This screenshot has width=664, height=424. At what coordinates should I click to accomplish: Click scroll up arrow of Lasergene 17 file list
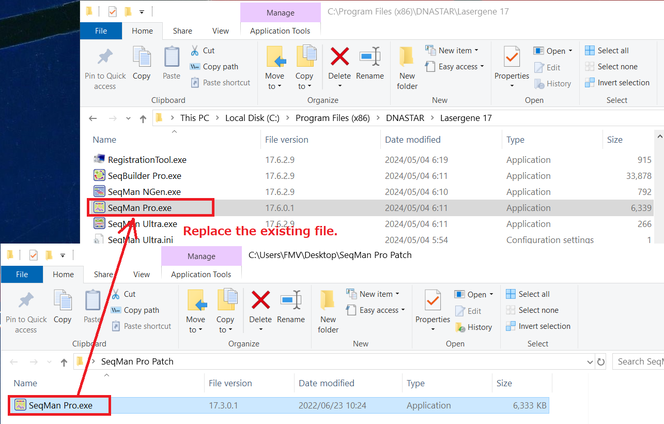click(659, 137)
